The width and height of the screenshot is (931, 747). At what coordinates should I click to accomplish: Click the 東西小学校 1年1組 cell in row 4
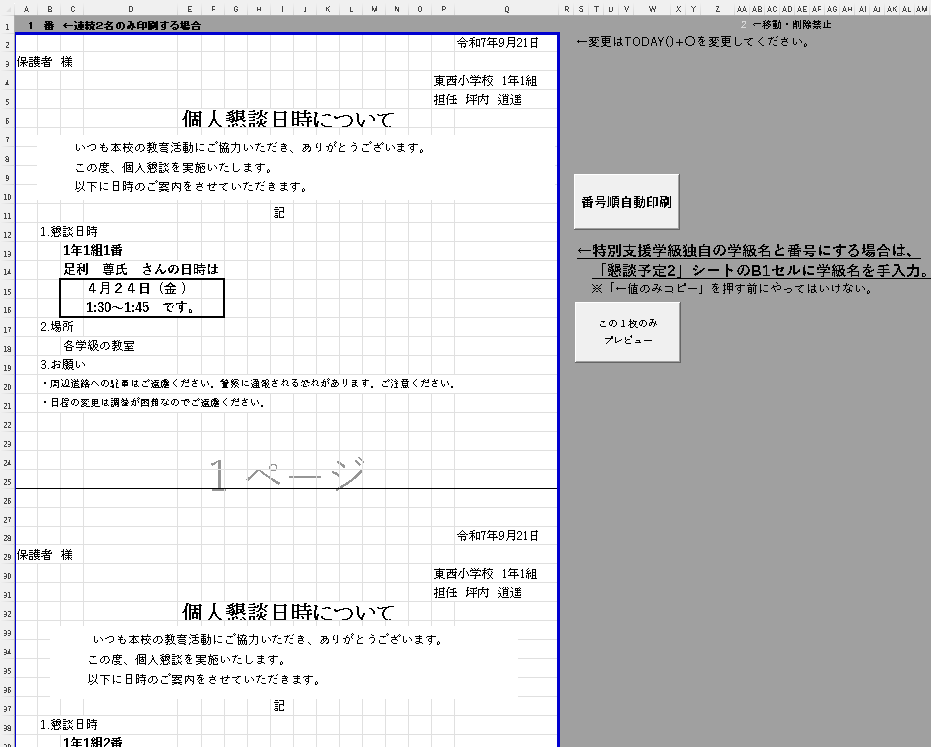pyautogui.click(x=484, y=81)
